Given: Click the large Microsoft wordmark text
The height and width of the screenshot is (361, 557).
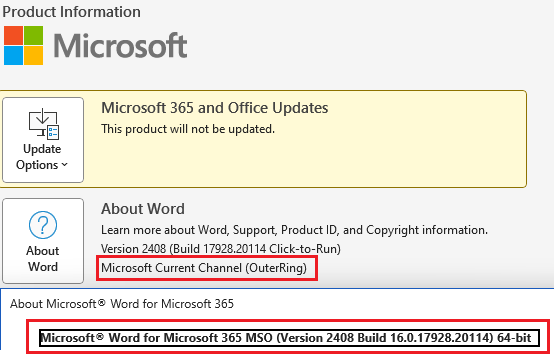Looking at the screenshot, I should (120, 45).
